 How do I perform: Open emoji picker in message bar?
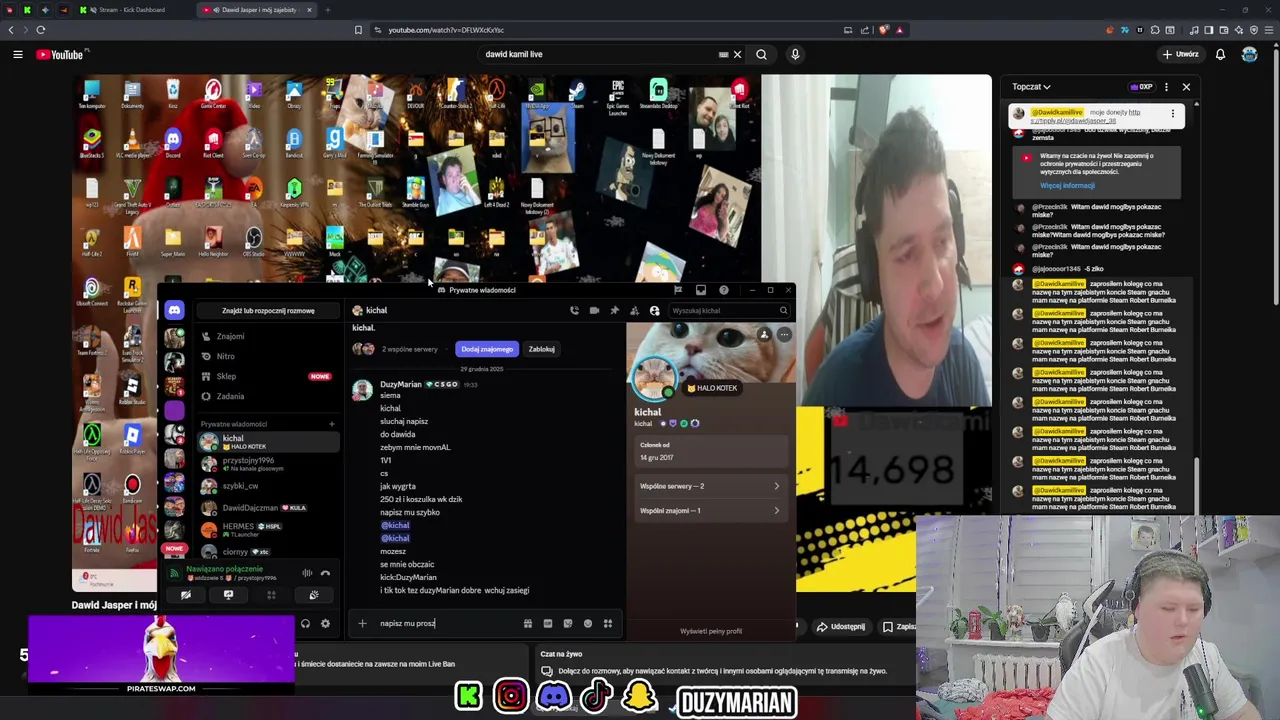588,624
